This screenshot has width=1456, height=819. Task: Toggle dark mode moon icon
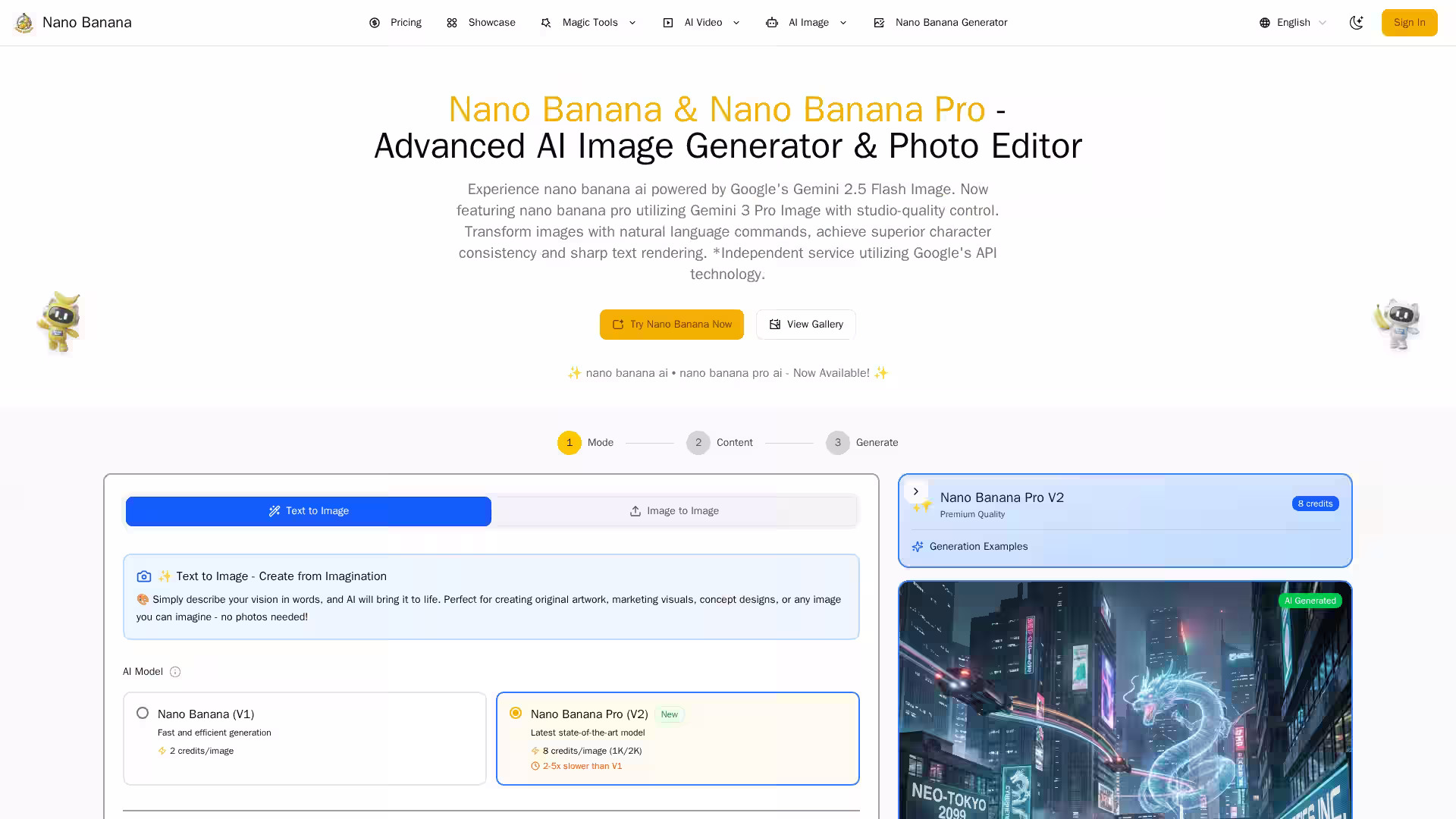coord(1356,23)
